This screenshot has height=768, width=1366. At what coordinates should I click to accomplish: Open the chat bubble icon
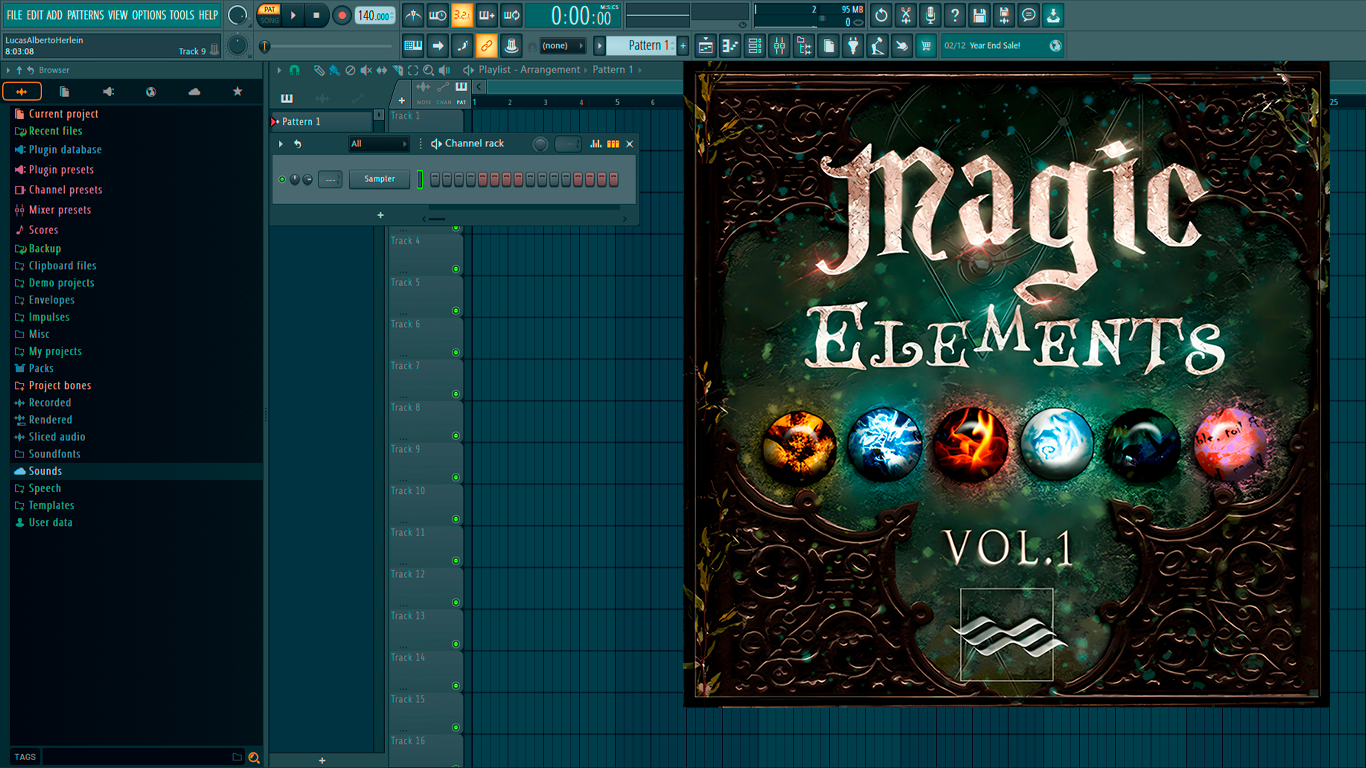coord(1029,15)
